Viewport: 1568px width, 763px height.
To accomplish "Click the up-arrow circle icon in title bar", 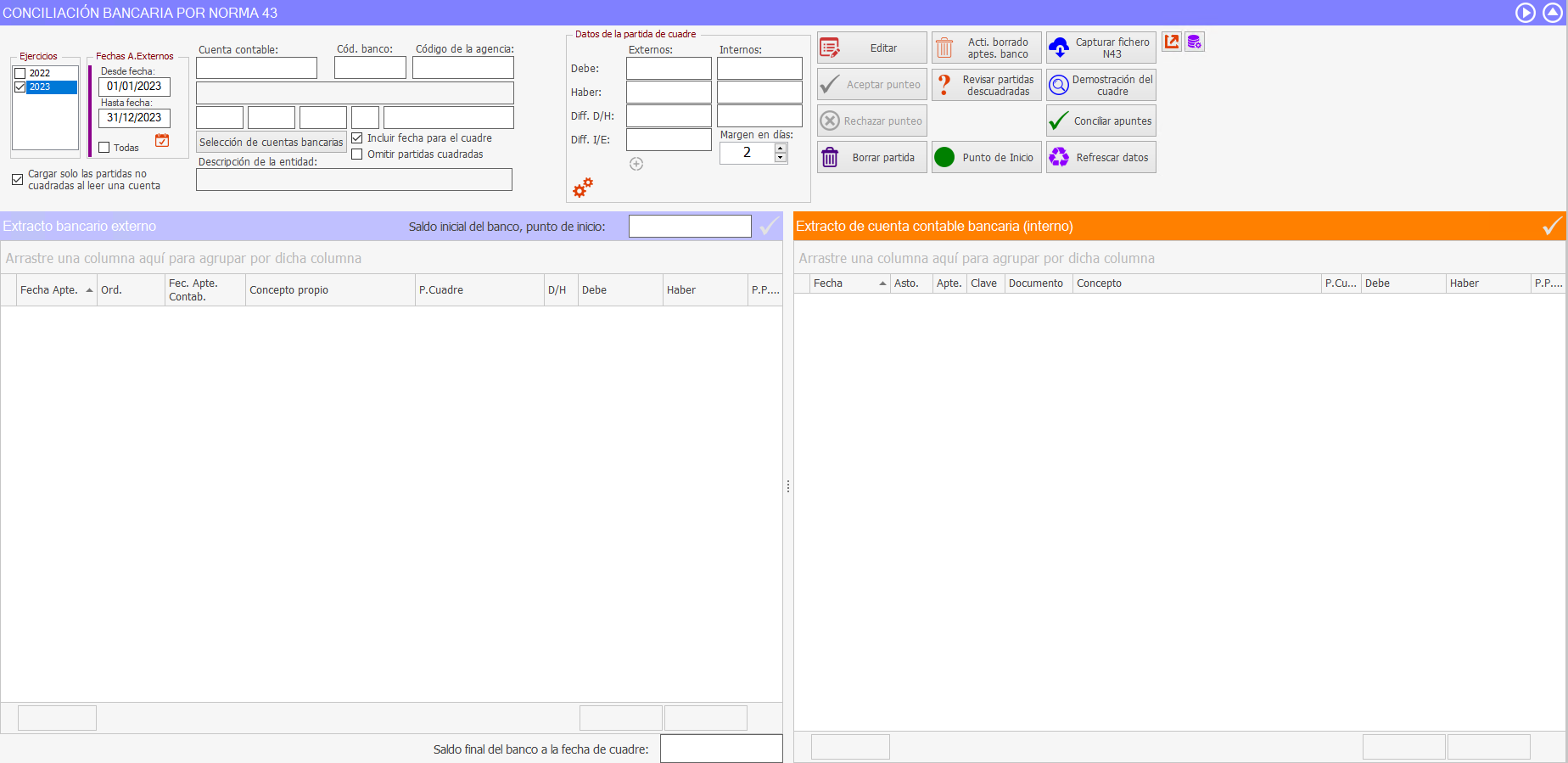I will (1552, 13).
